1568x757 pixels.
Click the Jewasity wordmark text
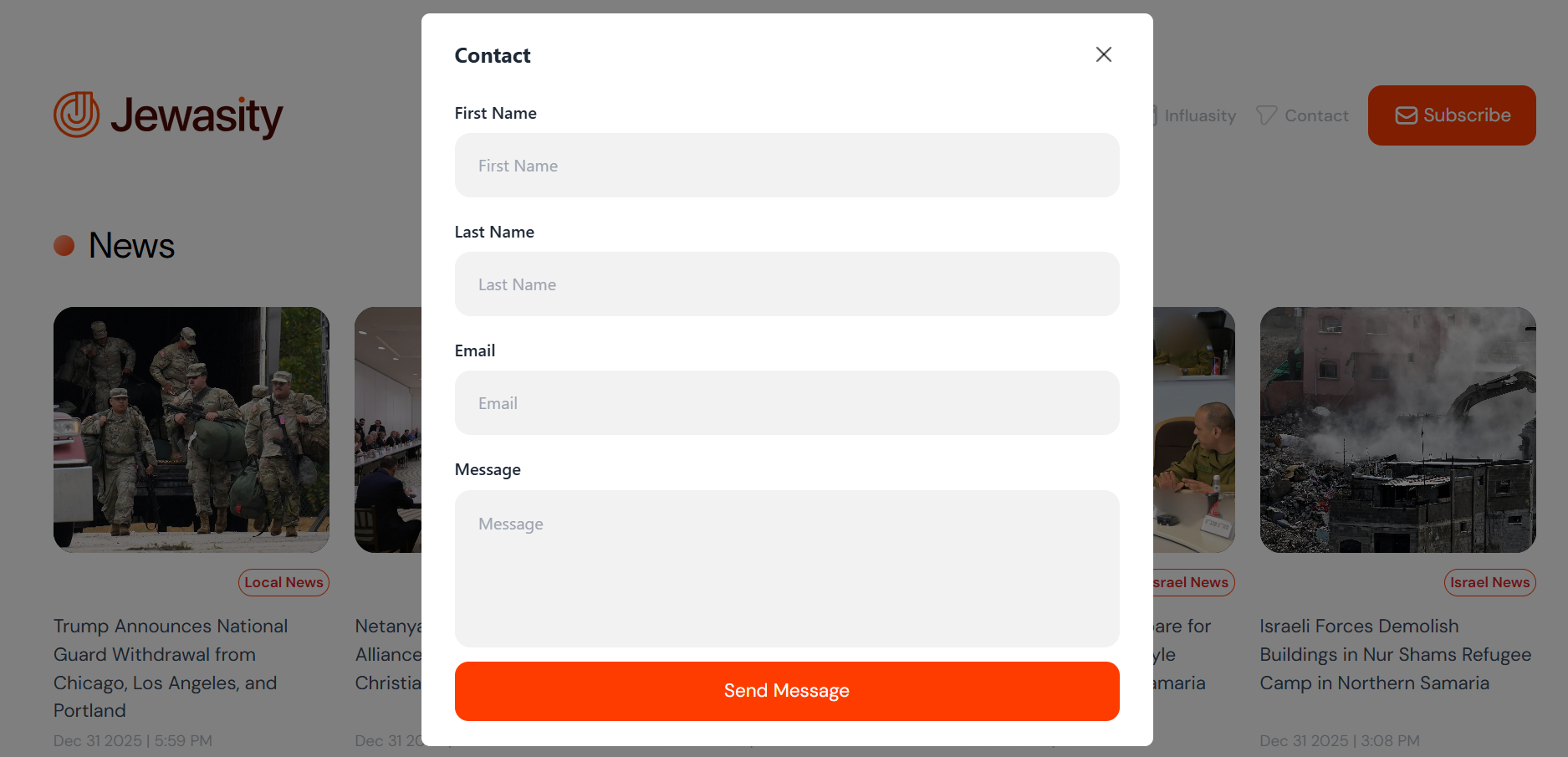point(197,115)
